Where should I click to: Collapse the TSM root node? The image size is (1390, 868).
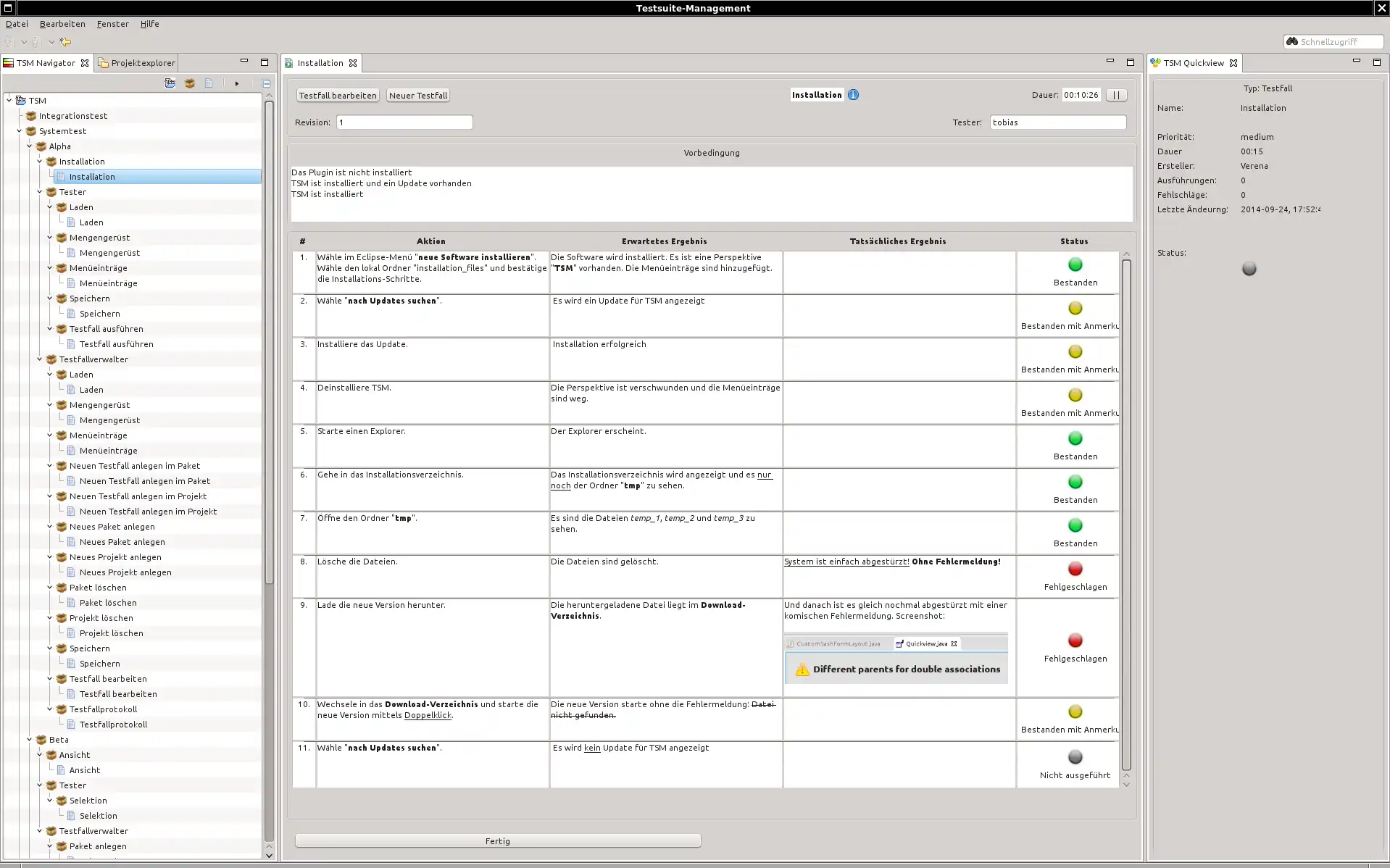[9, 101]
